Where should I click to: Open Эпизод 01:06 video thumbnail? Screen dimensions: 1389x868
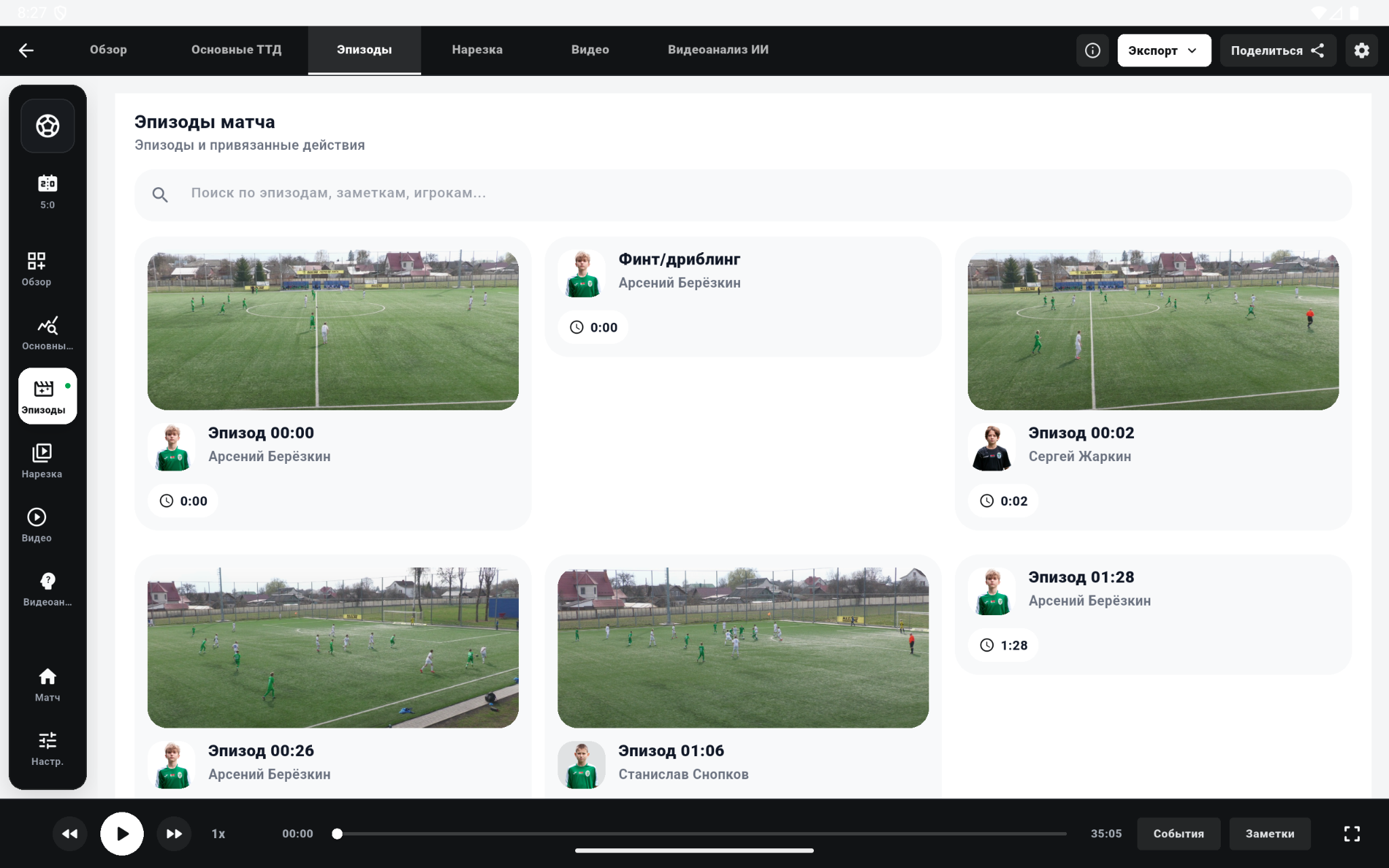click(x=743, y=648)
